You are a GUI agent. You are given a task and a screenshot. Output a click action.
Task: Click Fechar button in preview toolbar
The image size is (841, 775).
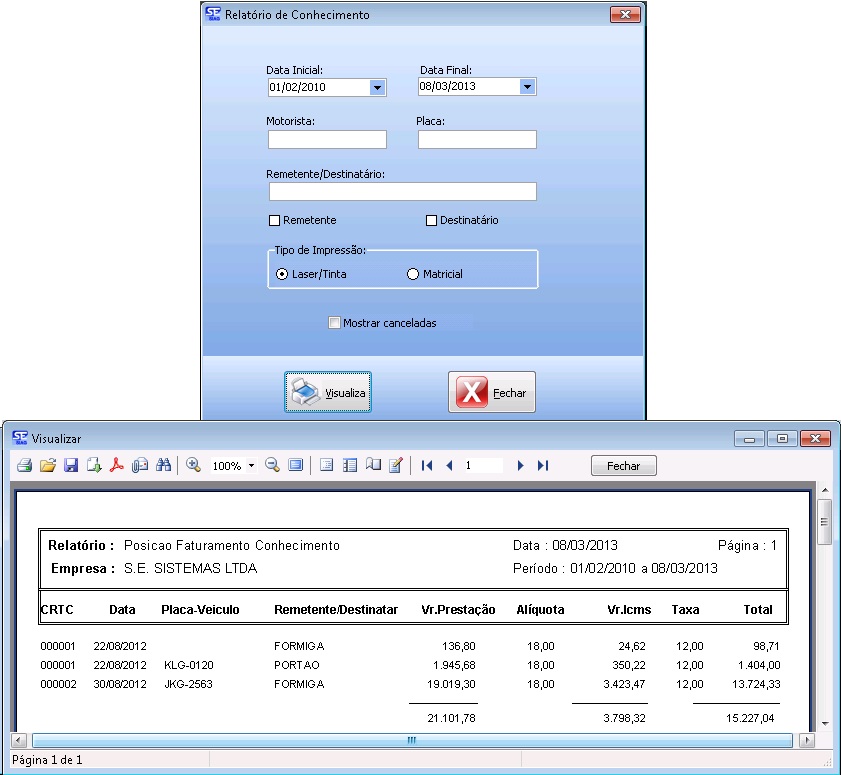tap(623, 466)
